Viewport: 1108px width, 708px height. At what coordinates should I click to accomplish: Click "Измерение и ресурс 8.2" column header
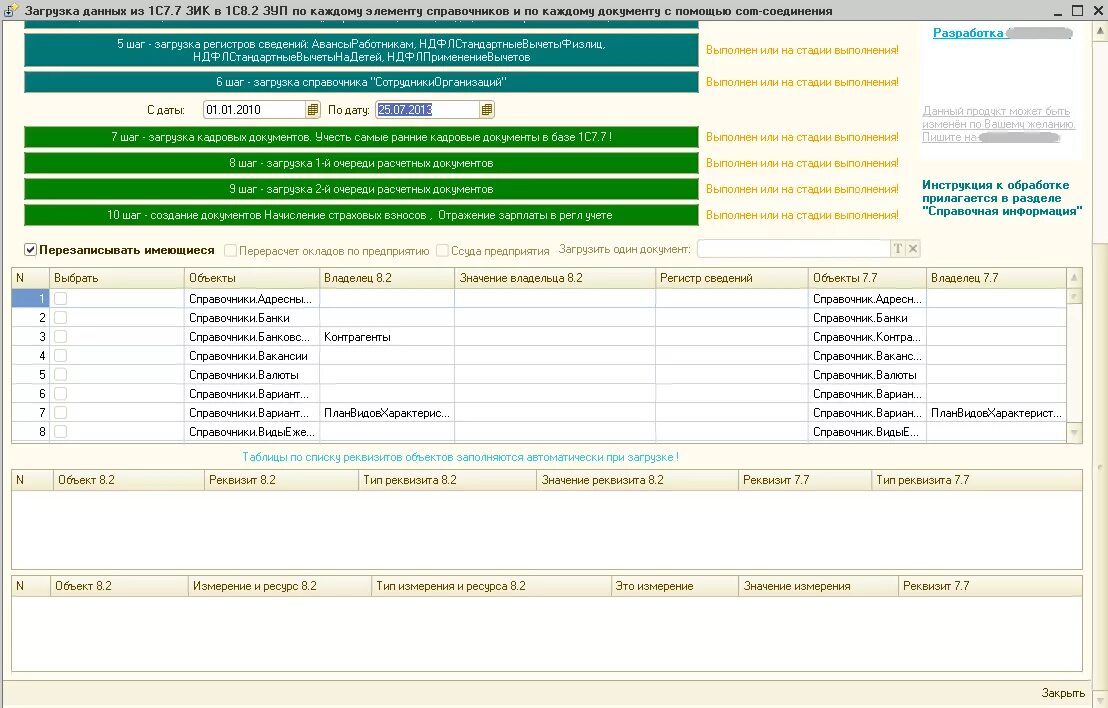[280, 586]
